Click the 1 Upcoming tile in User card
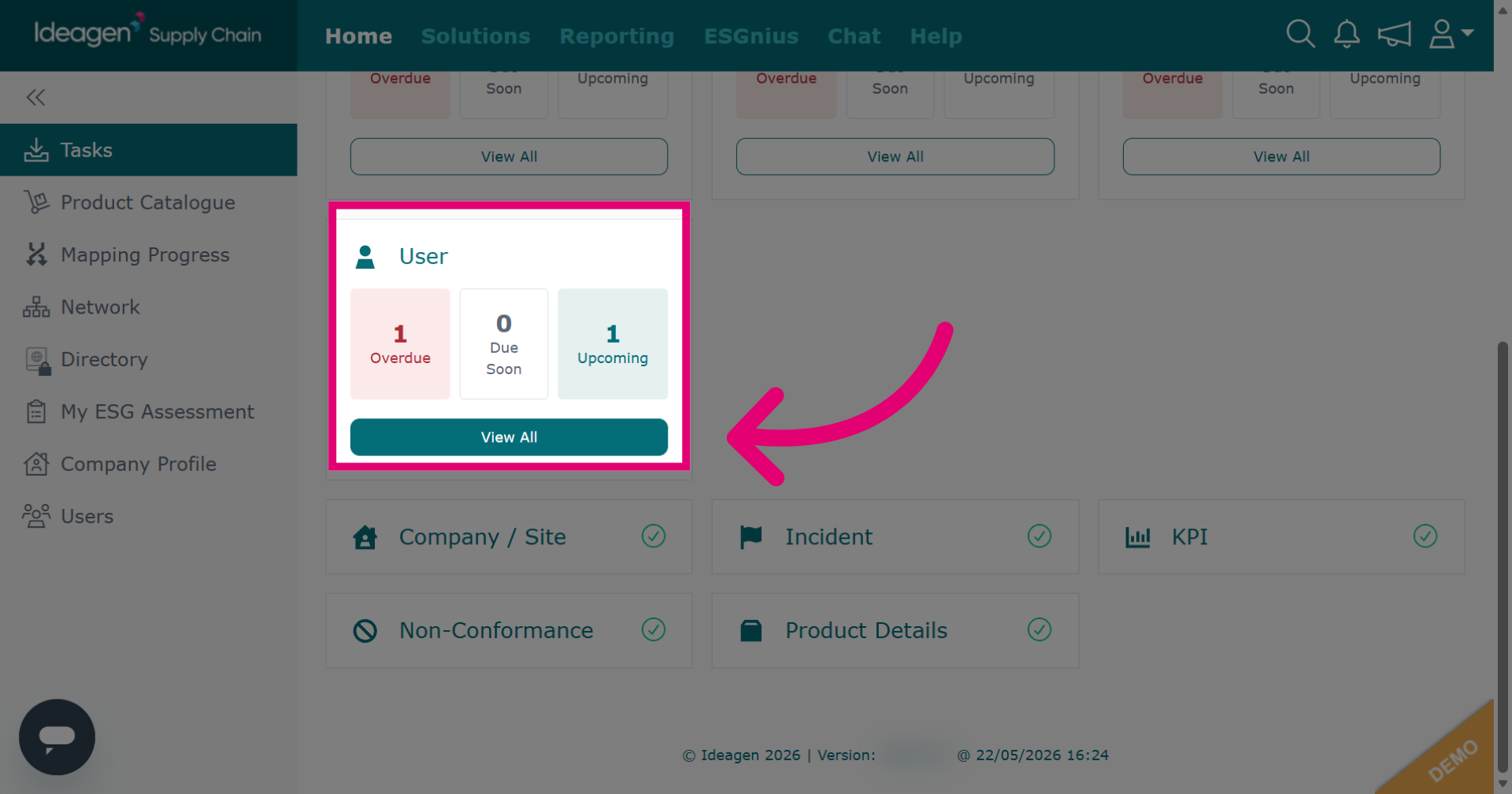Image resolution: width=1512 pixels, height=794 pixels. tap(613, 343)
